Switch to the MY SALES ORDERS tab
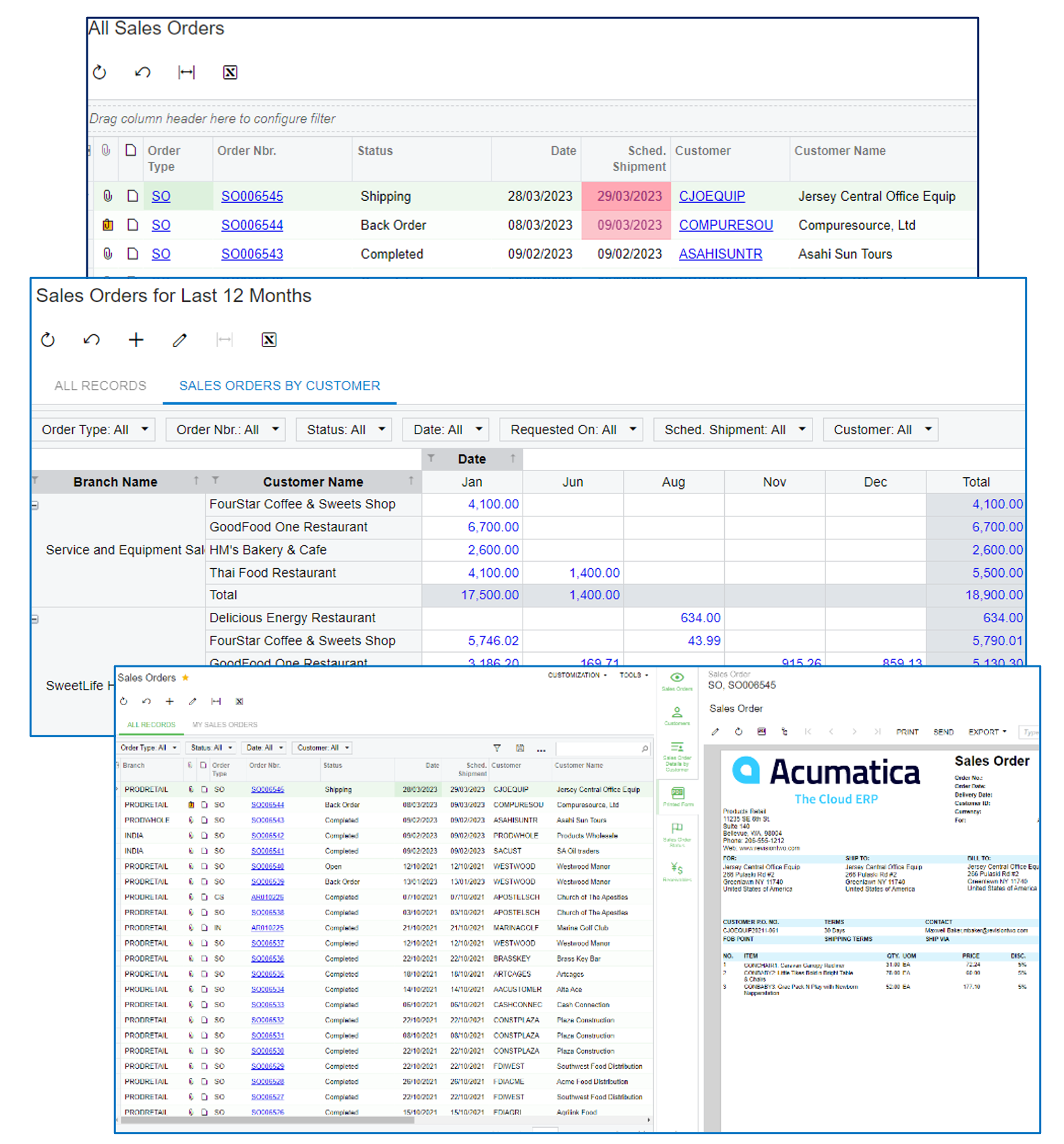Viewport: 1064px width, 1144px height. 225,725
